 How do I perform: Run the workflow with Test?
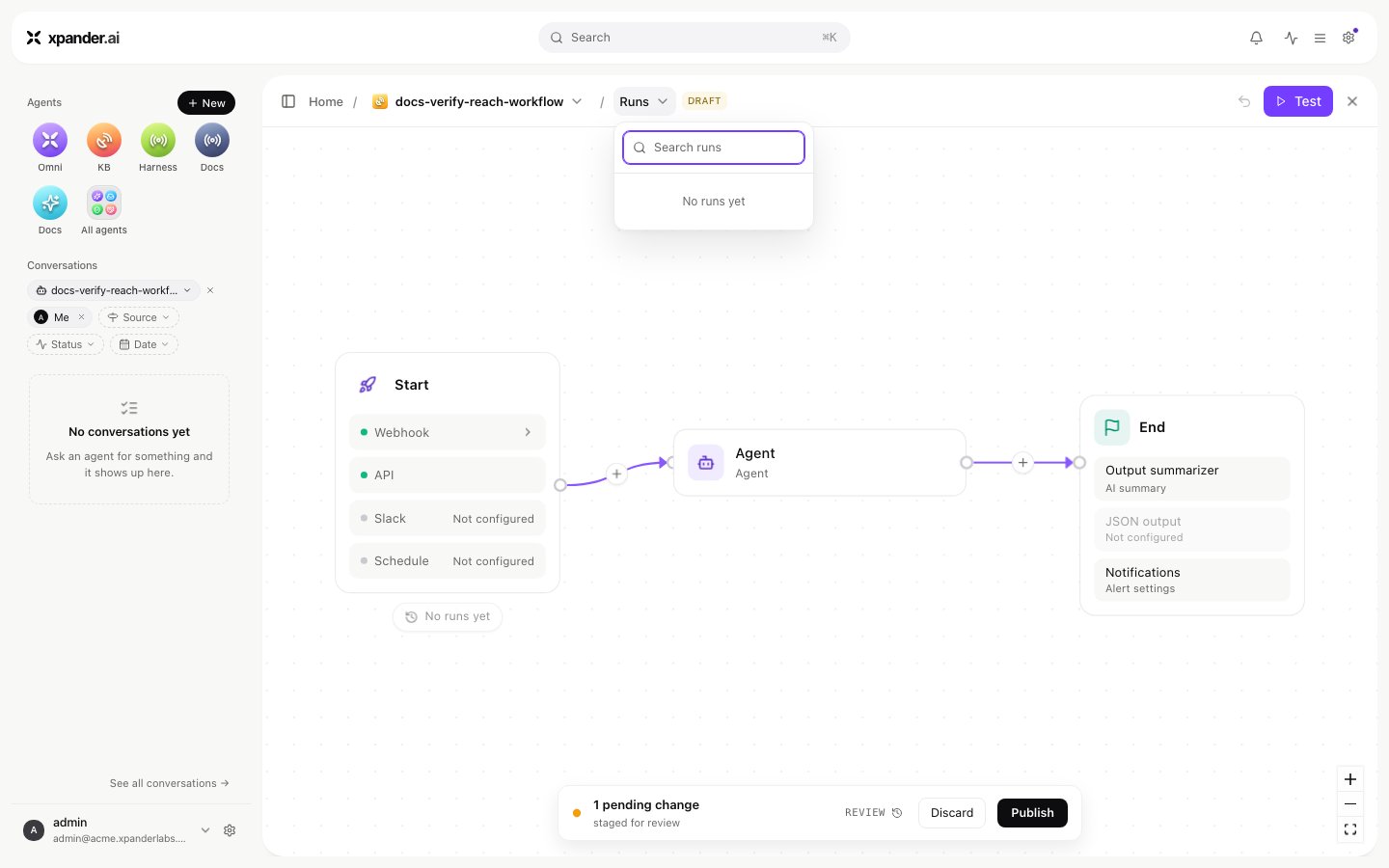pos(1298,101)
